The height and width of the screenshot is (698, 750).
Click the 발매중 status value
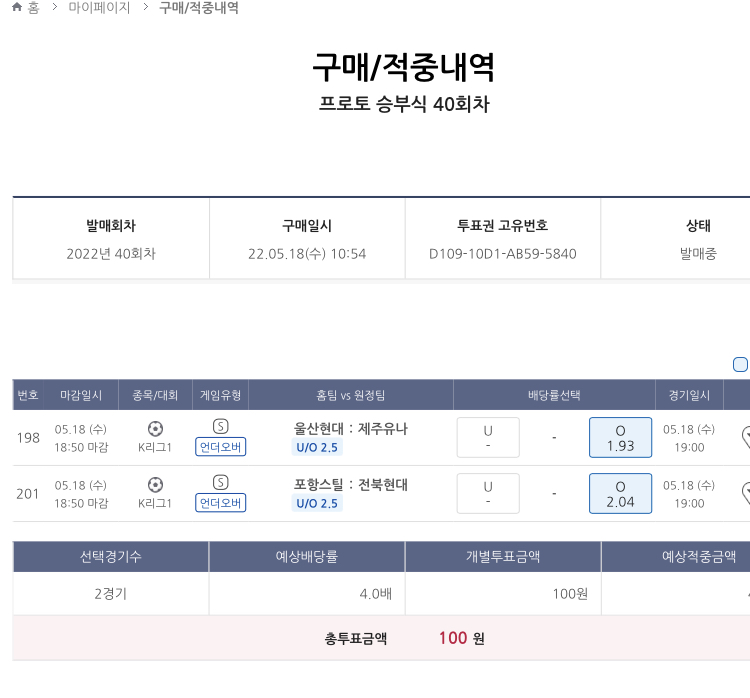click(698, 254)
